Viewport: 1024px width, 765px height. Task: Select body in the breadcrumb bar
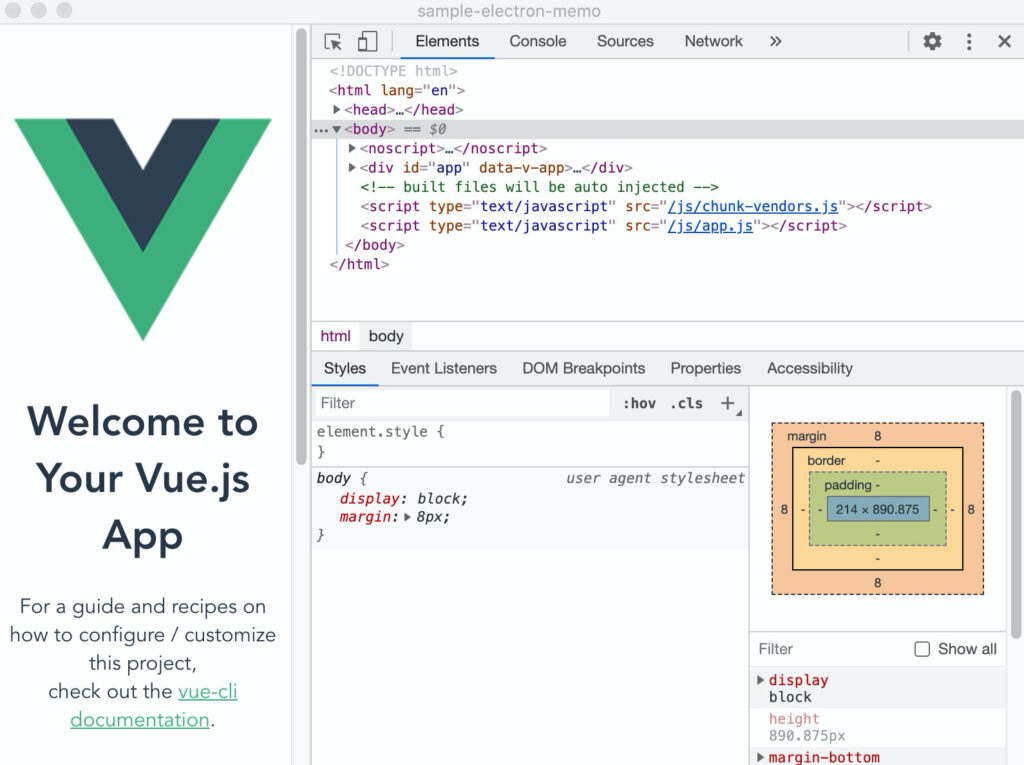coord(386,336)
